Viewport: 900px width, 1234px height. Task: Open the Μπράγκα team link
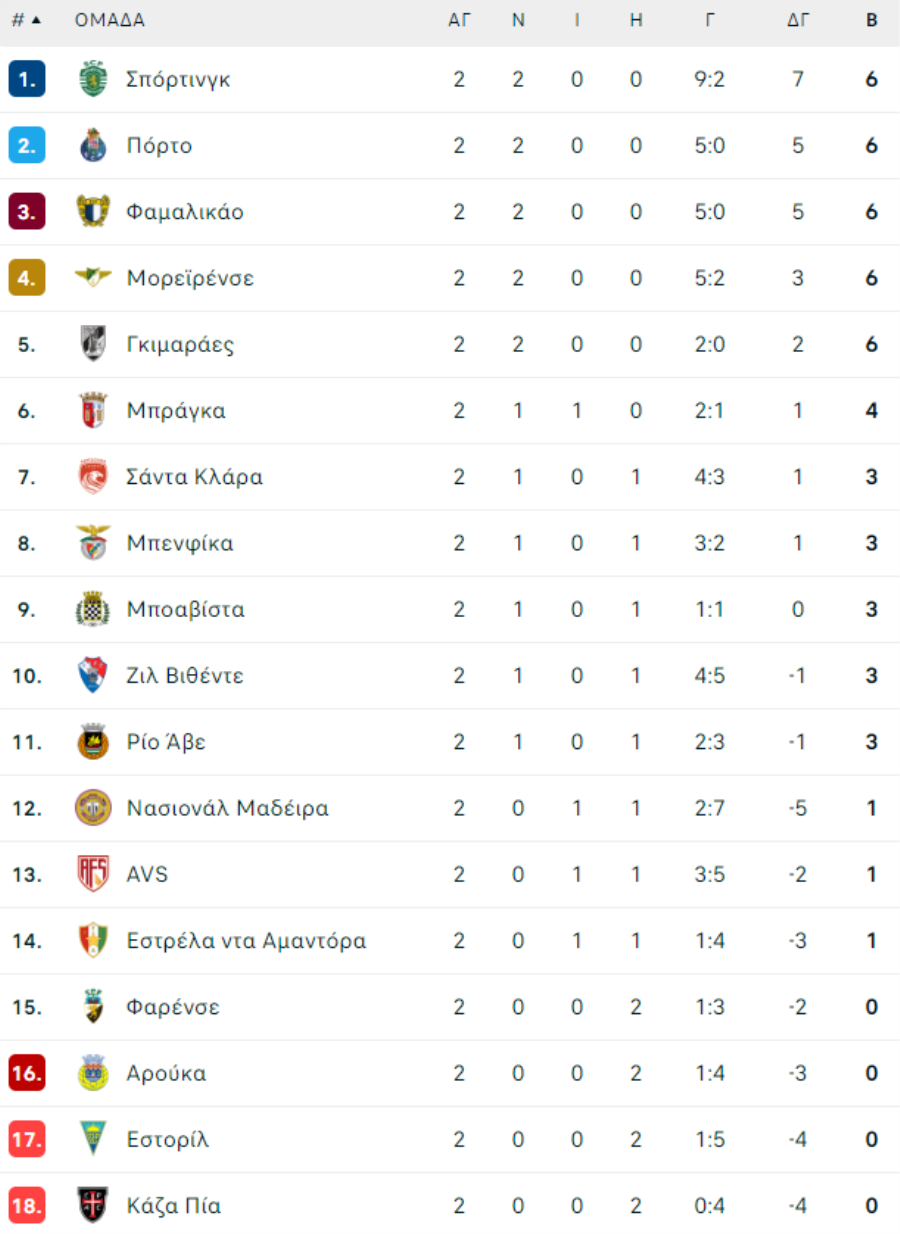(176, 411)
